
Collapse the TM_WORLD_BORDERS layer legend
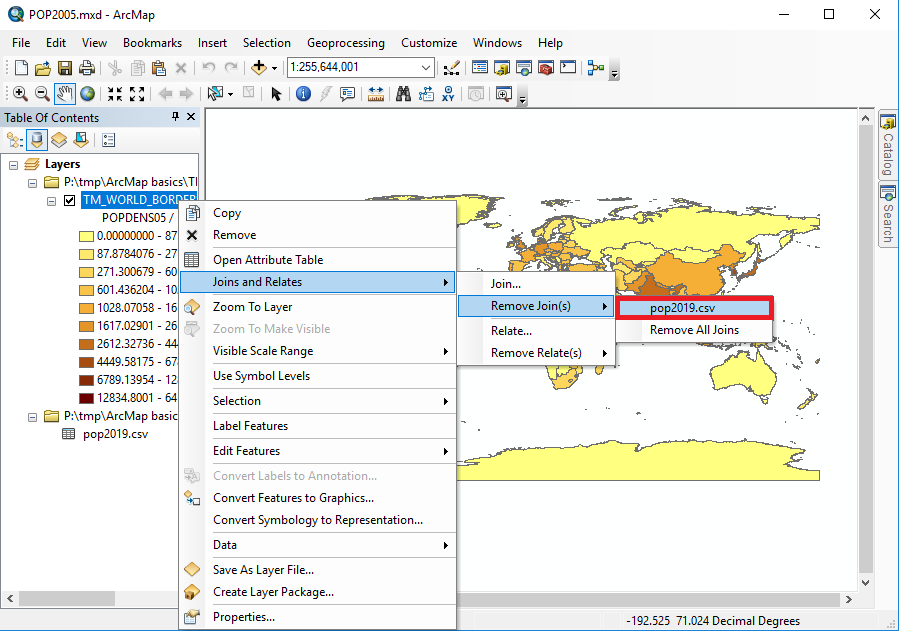pyautogui.click(x=52, y=200)
